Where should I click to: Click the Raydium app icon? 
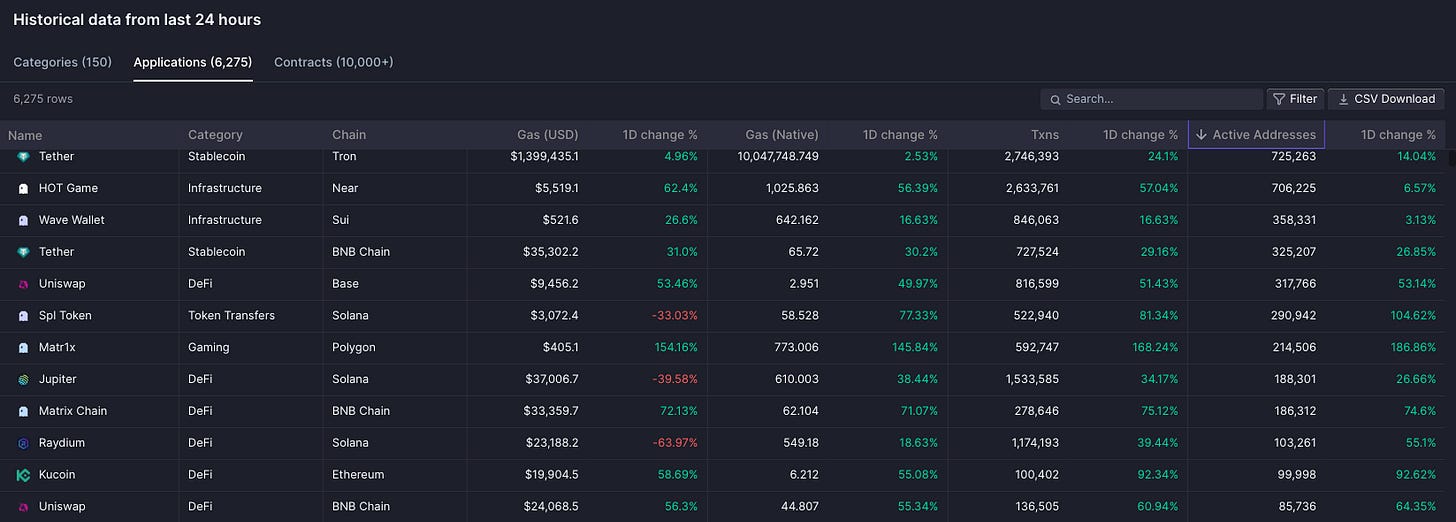pyautogui.click(x=24, y=443)
